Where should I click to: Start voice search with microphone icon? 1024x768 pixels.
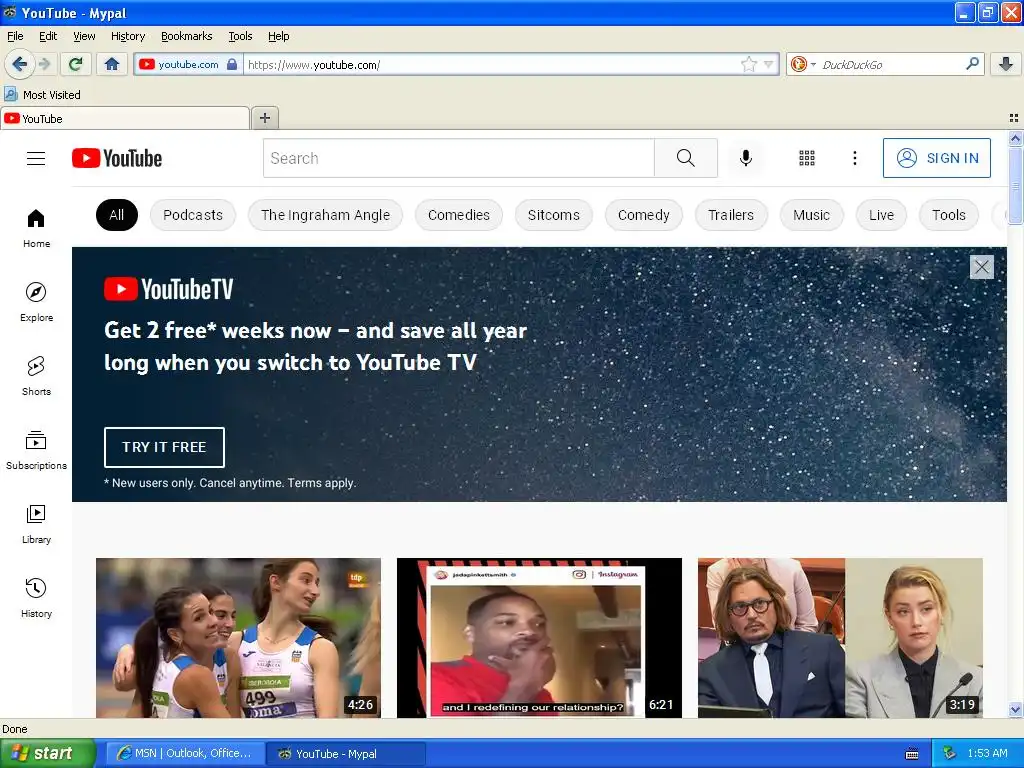746,158
